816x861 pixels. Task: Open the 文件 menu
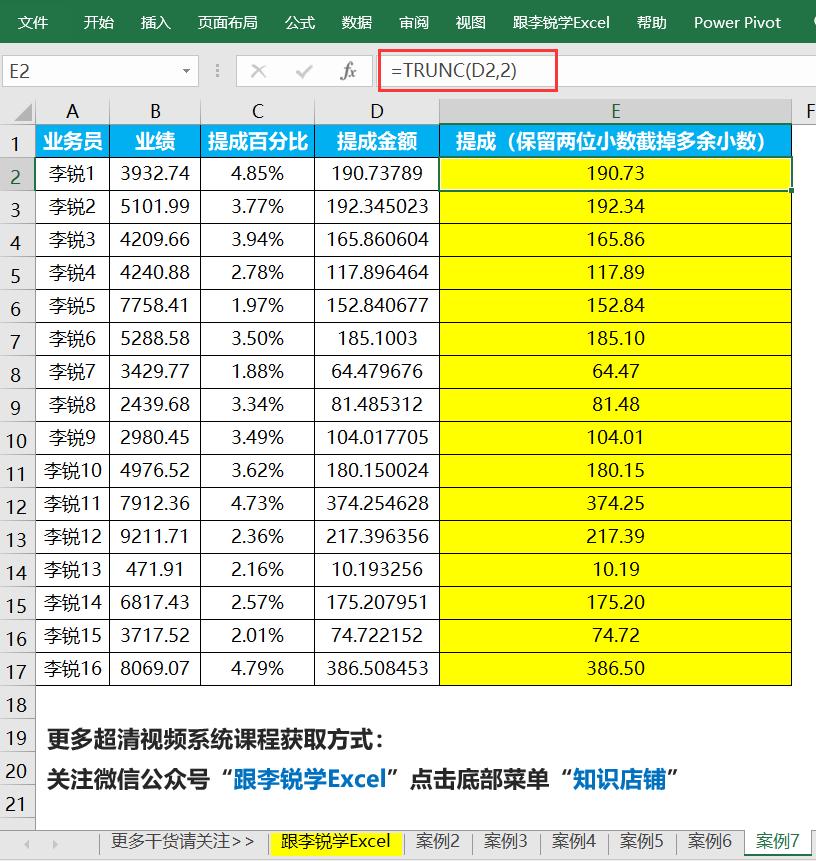(x=33, y=22)
